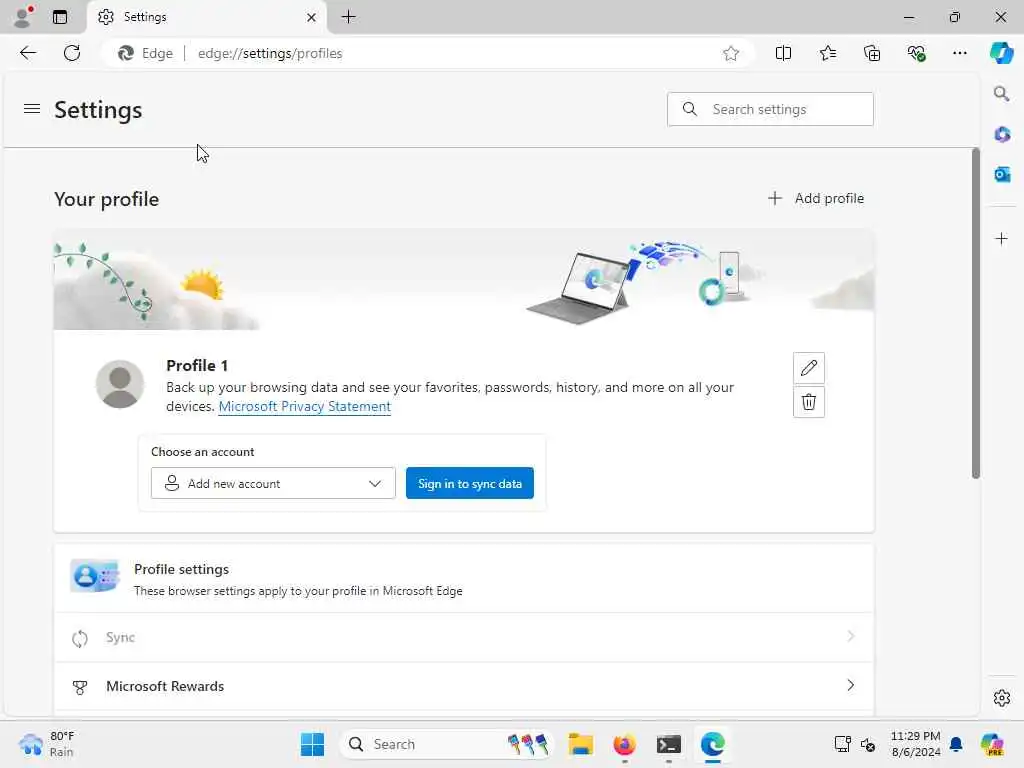Viewport: 1024px width, 768px height.
Task: Click the Profile 1 avatar picture
Action: point(120,384)
